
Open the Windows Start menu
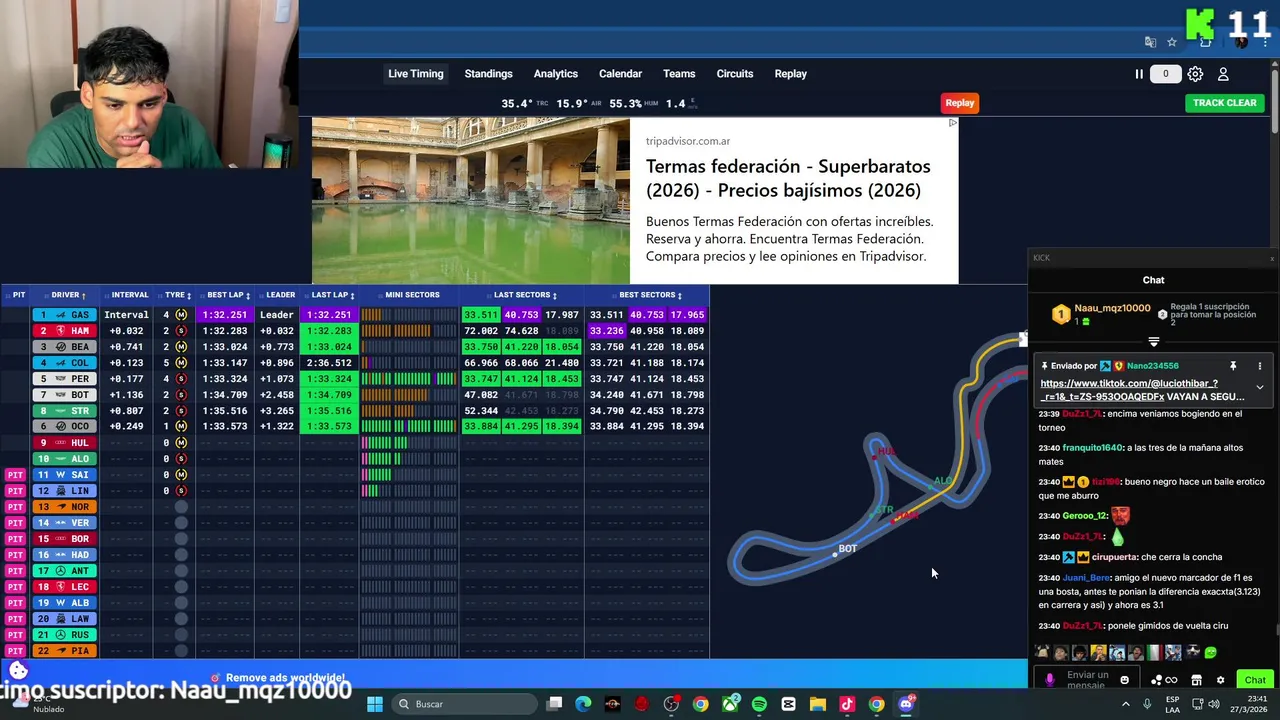click(375, 704)
